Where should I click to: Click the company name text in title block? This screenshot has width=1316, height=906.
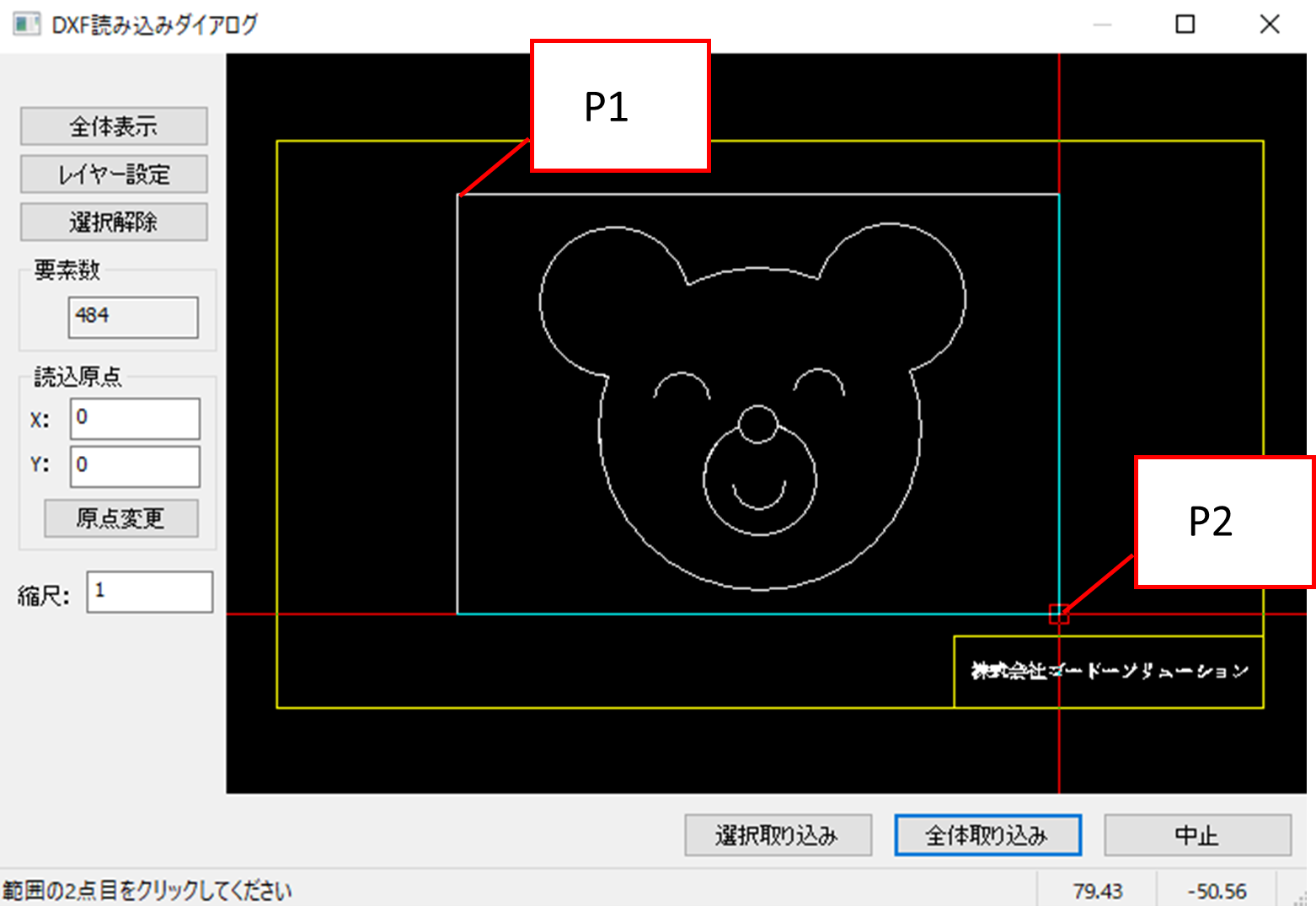1110,671
